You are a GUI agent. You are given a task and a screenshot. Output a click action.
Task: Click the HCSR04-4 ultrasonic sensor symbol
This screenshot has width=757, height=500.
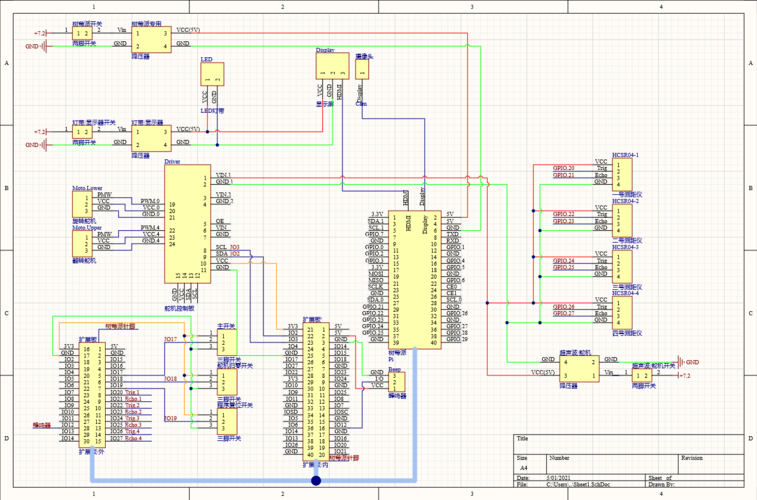(x=622, y=313)
